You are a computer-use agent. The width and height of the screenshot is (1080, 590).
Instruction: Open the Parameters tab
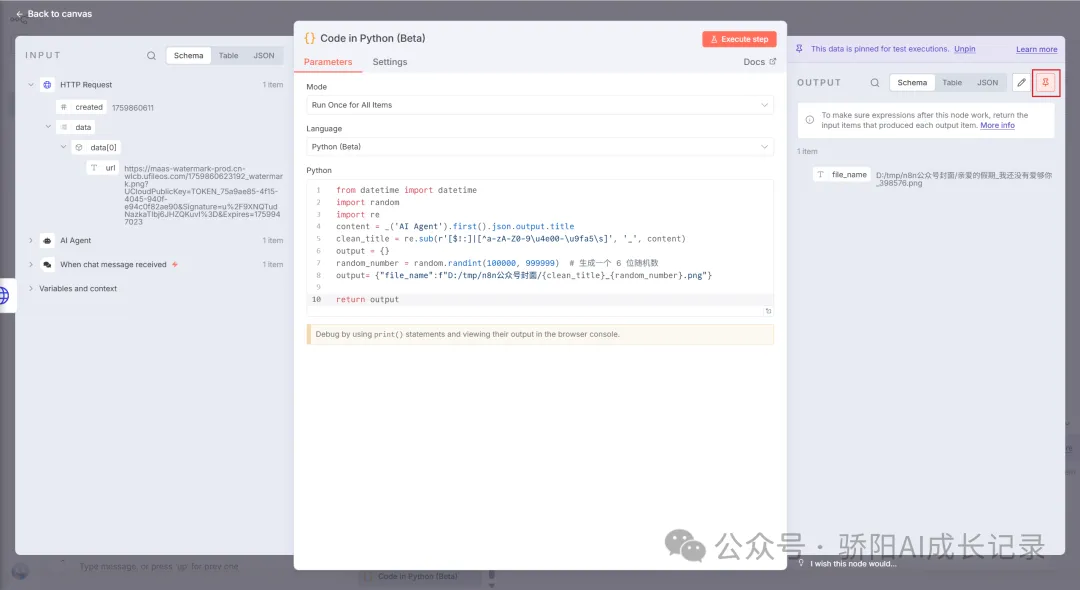coord(328,62)
